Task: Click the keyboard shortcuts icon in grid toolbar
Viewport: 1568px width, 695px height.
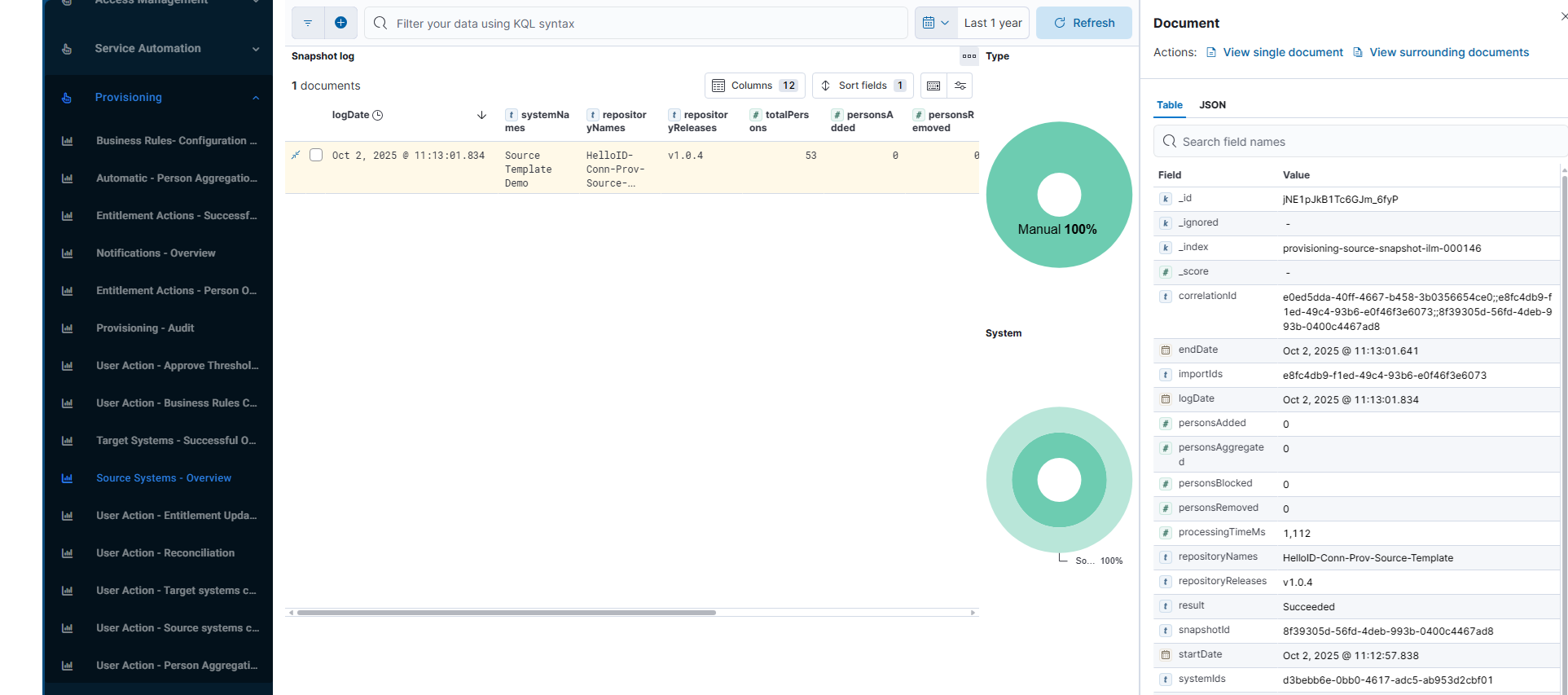Action: (x=933, y=86)
